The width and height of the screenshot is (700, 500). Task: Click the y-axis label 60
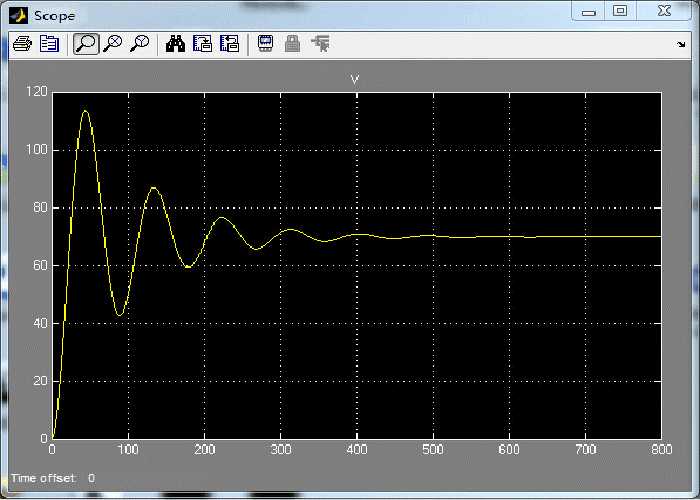pos(40,266)
